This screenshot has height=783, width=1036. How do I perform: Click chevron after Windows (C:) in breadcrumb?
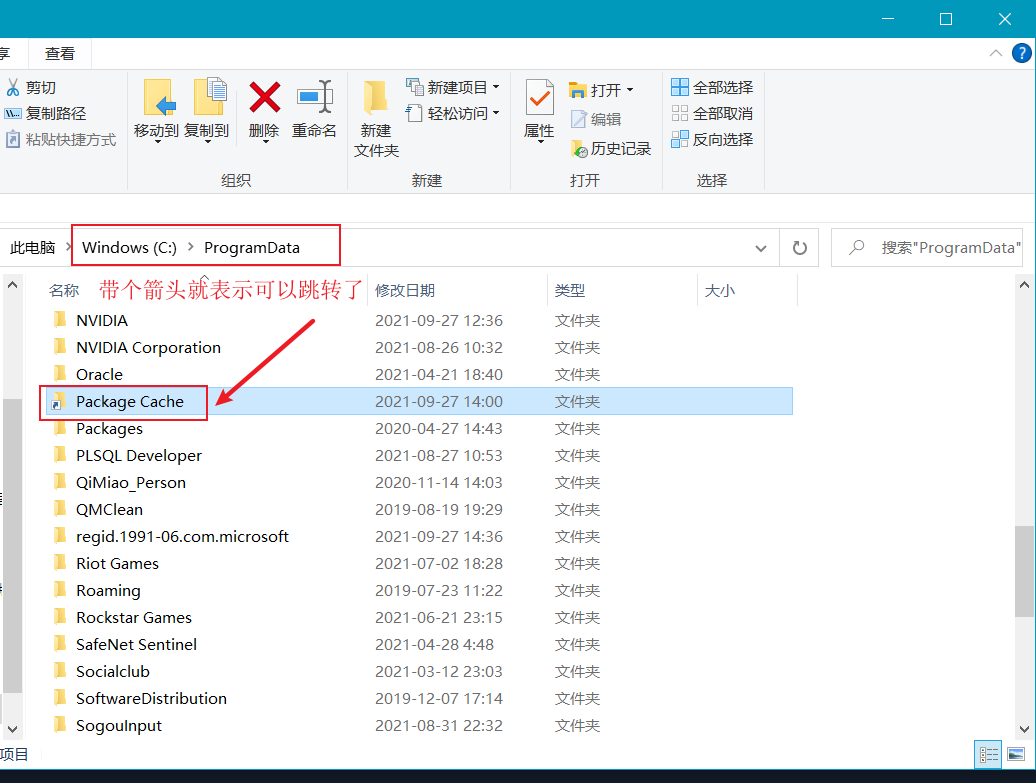(191, 247)
